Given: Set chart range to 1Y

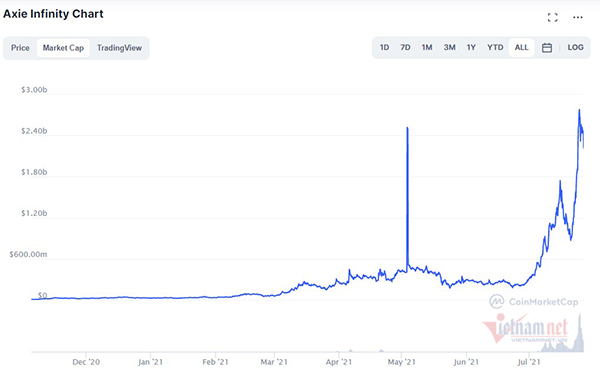Looking at the screenshot, I should pyautogui.click(x=471, y=47).
